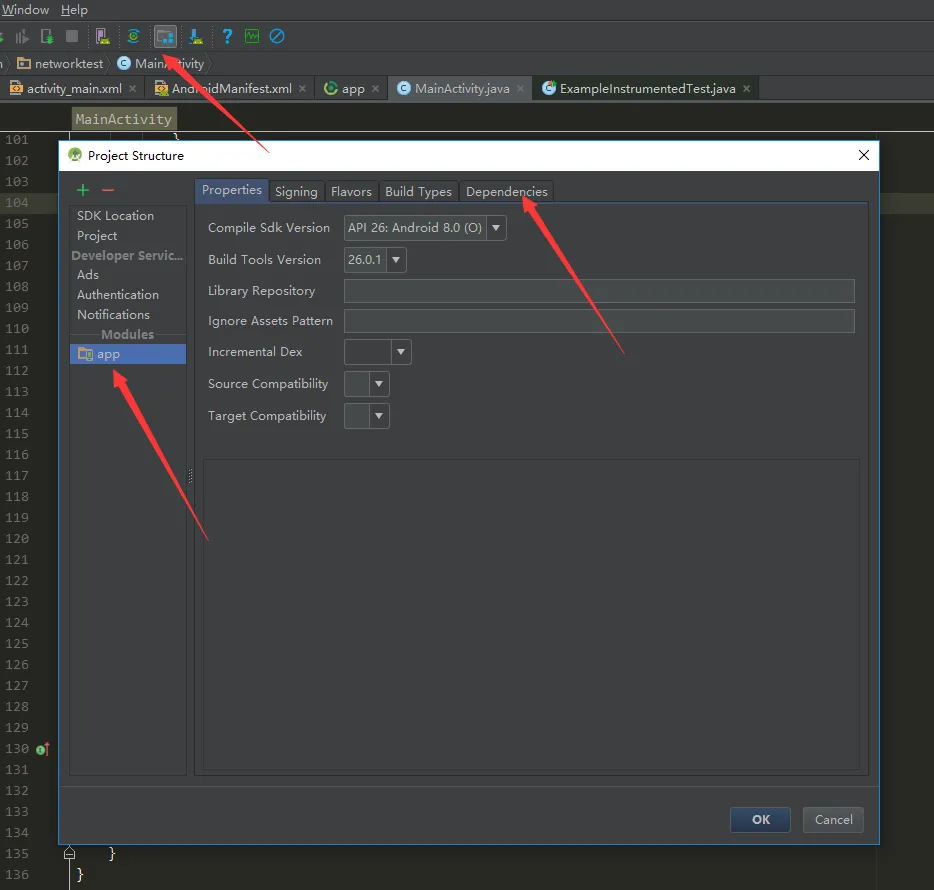Click line number 104 in the gutter
Viewport: 934px width, 890px height.
17,203
